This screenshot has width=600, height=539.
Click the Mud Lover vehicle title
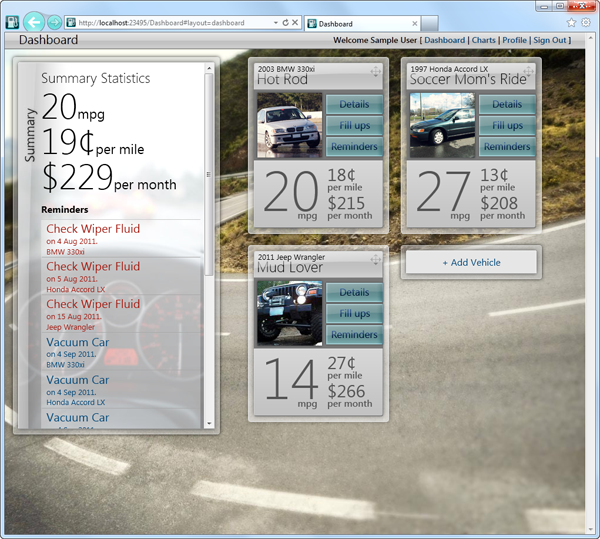tap(290, 268)
